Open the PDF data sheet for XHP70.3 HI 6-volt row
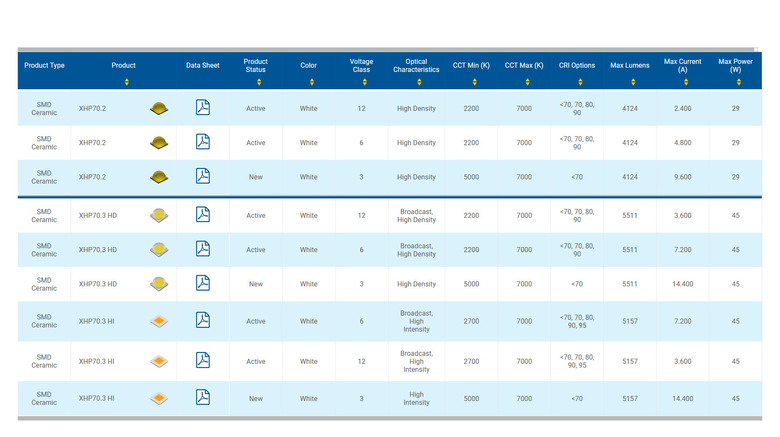This screenshot has width=780, height=437. [202, 320]
